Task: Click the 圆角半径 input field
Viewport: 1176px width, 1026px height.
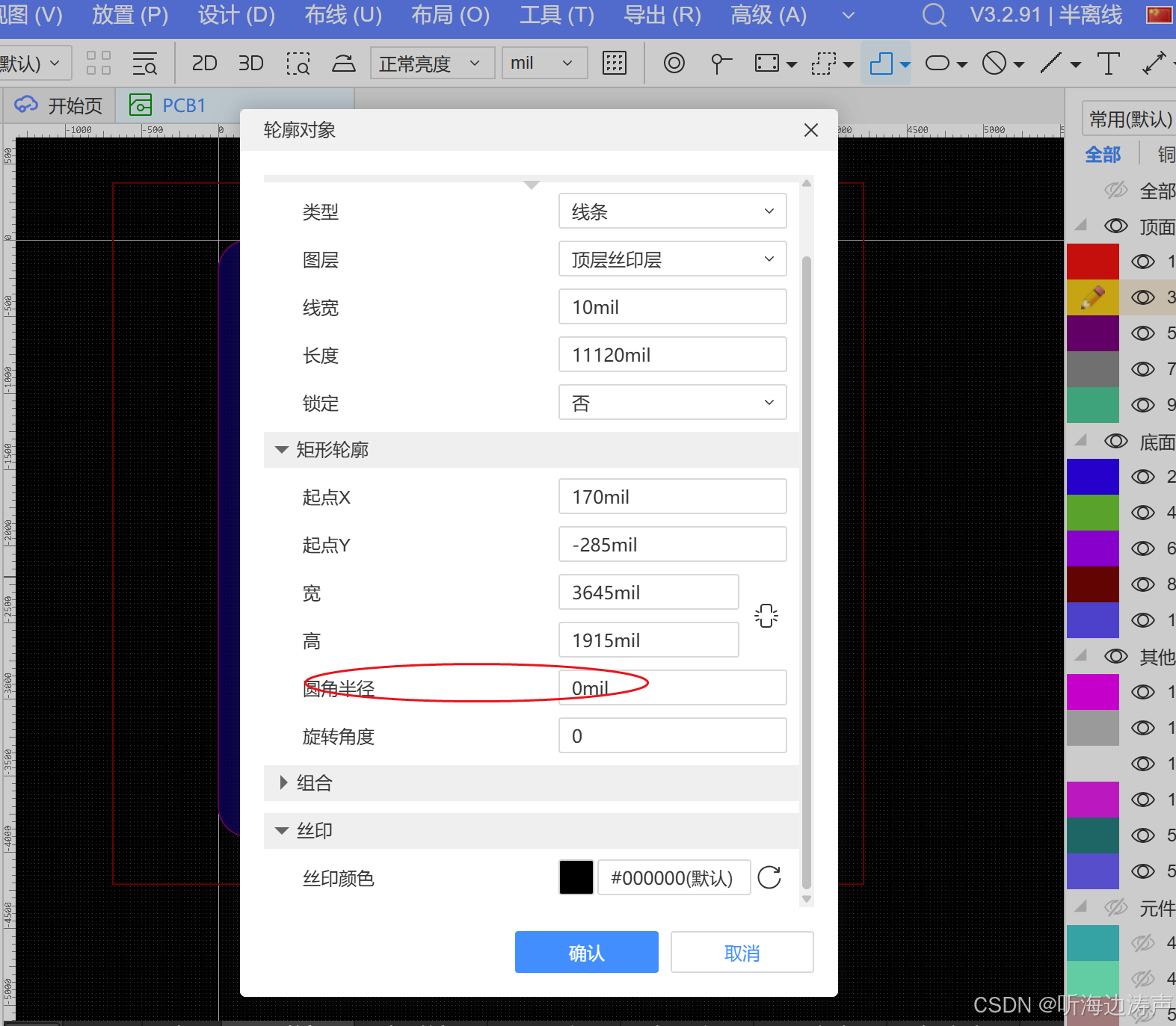Action: [x=673, y=687]
